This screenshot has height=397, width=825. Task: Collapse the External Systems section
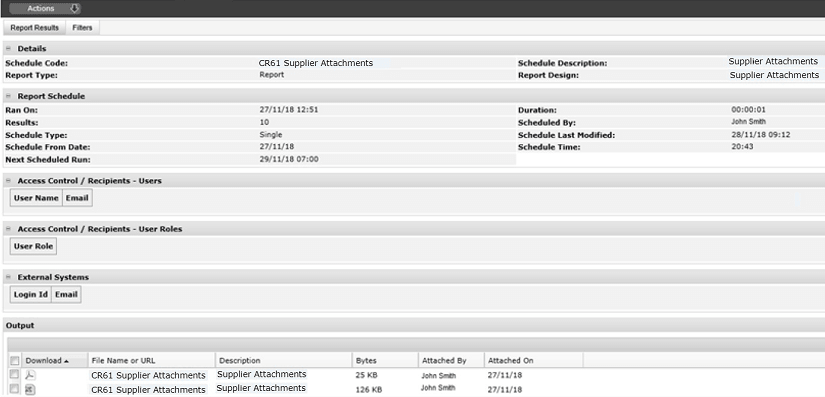(x=8, y=277)
